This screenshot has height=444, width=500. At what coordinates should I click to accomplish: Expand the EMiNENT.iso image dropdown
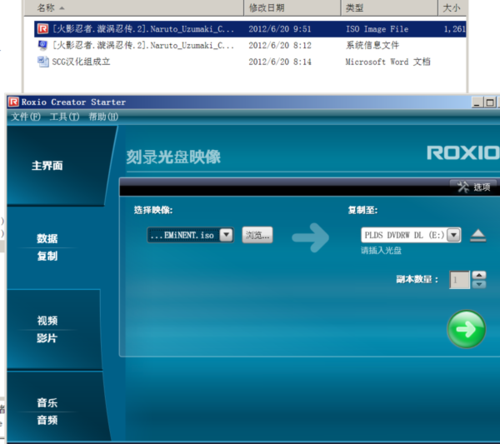click(226, 235)
